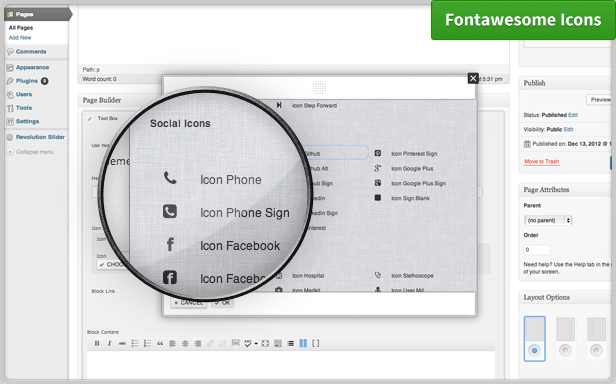Grab the dotted drag handle atop the dialog
The height and width of the screenshot is (384, 616).
click(x=319, y=87)
